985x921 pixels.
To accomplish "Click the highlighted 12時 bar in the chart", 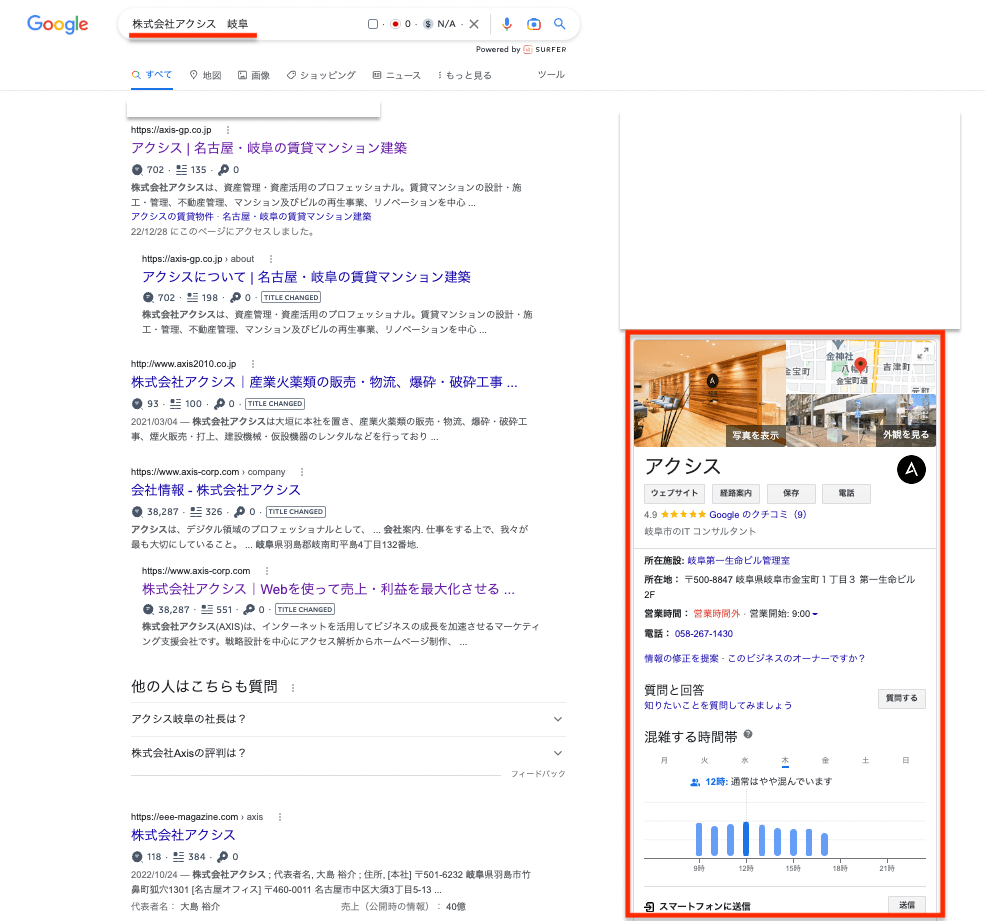I will [x=746, y=839].
